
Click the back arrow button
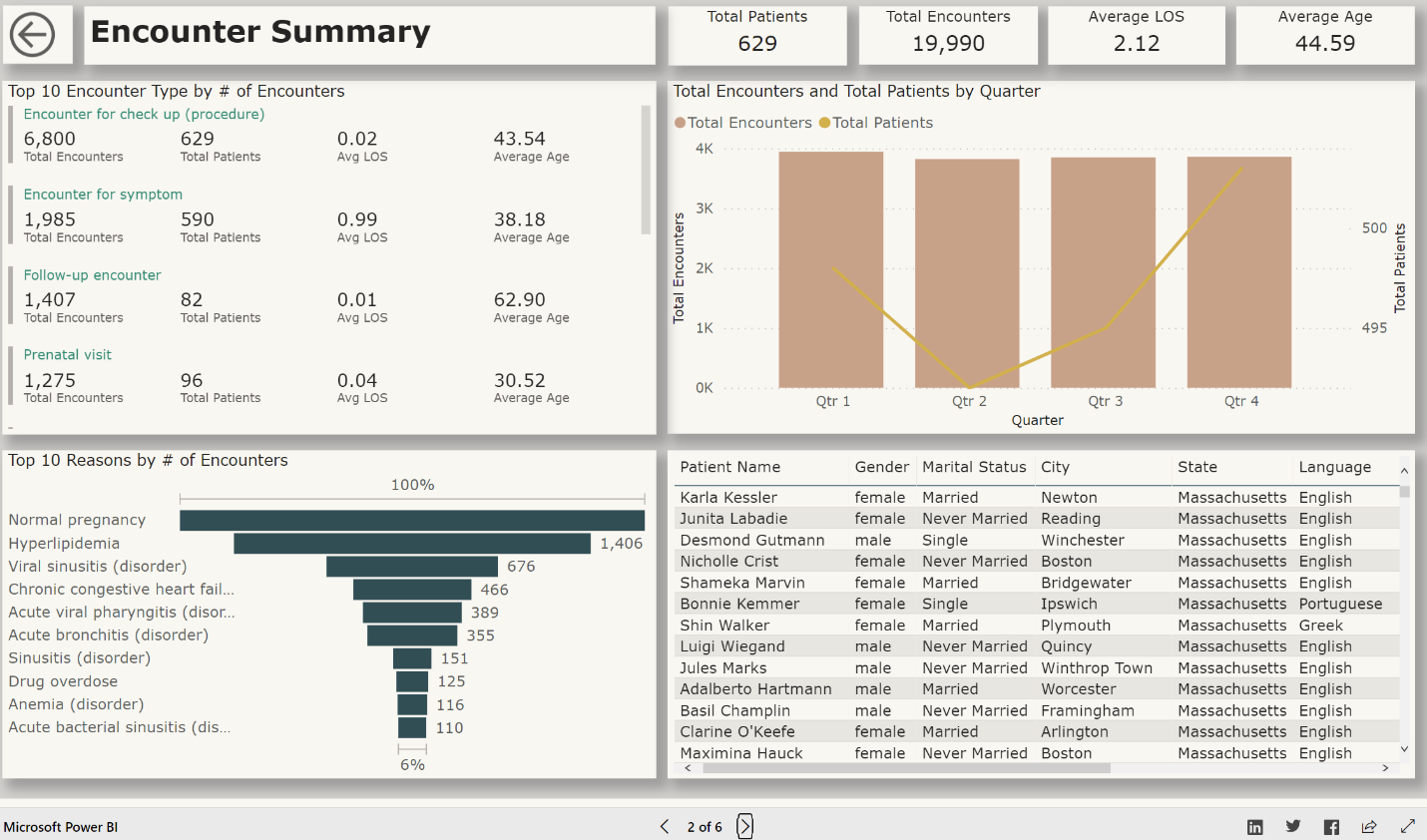(x=32, y=35)
